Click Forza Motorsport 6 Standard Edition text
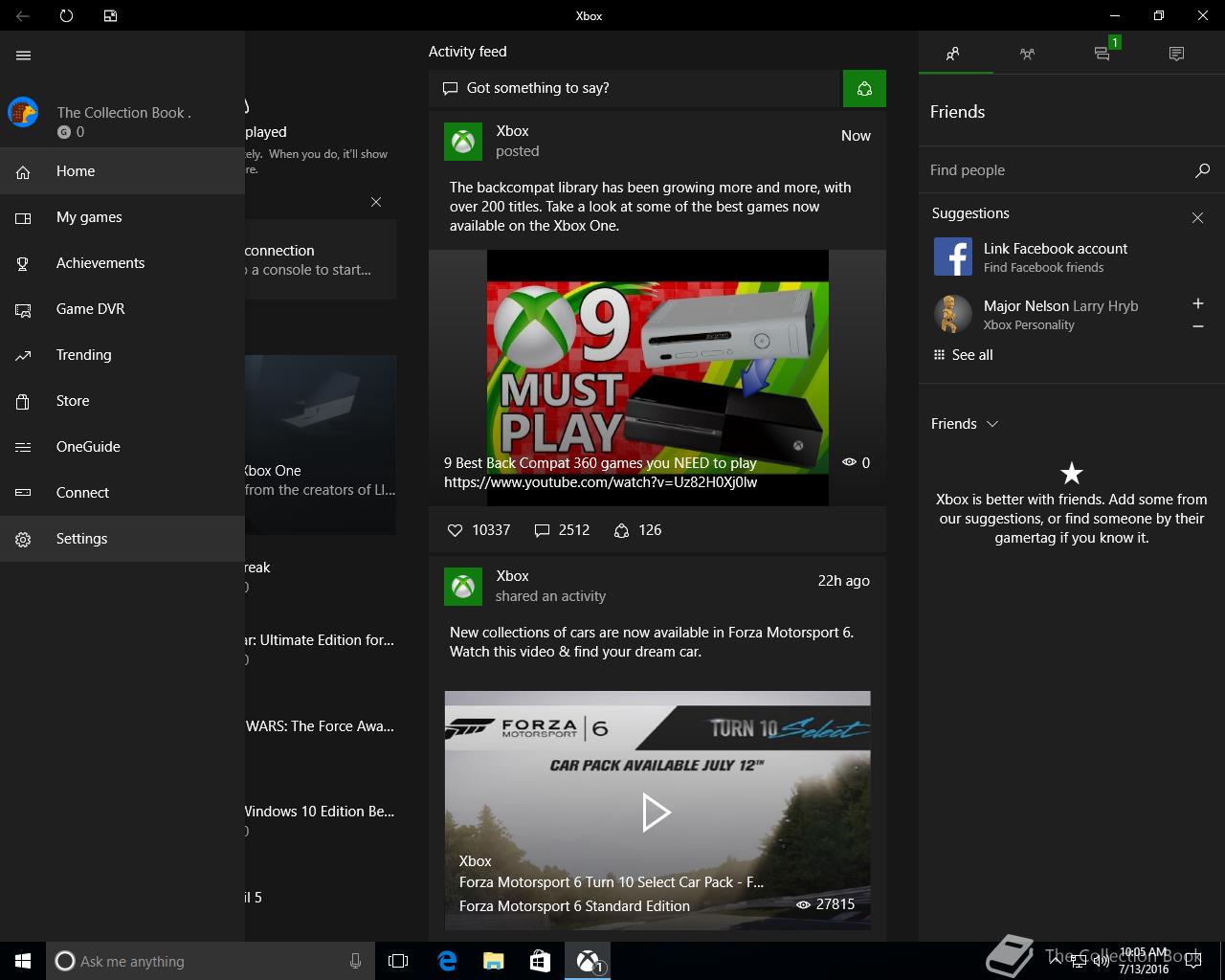1225x980 pixels. pos(574,906)
